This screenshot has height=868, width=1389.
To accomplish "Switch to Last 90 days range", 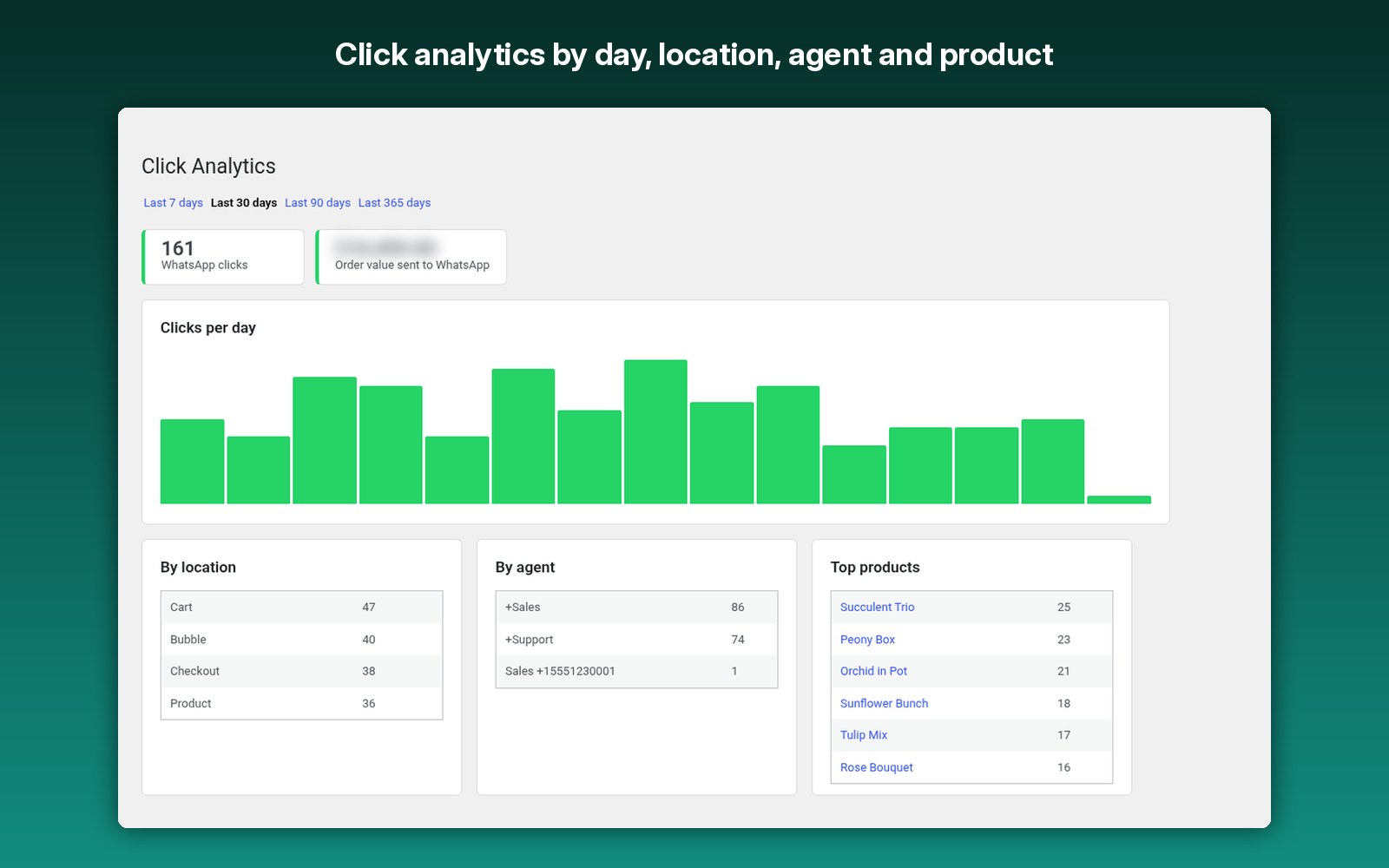I will point(318,203).
